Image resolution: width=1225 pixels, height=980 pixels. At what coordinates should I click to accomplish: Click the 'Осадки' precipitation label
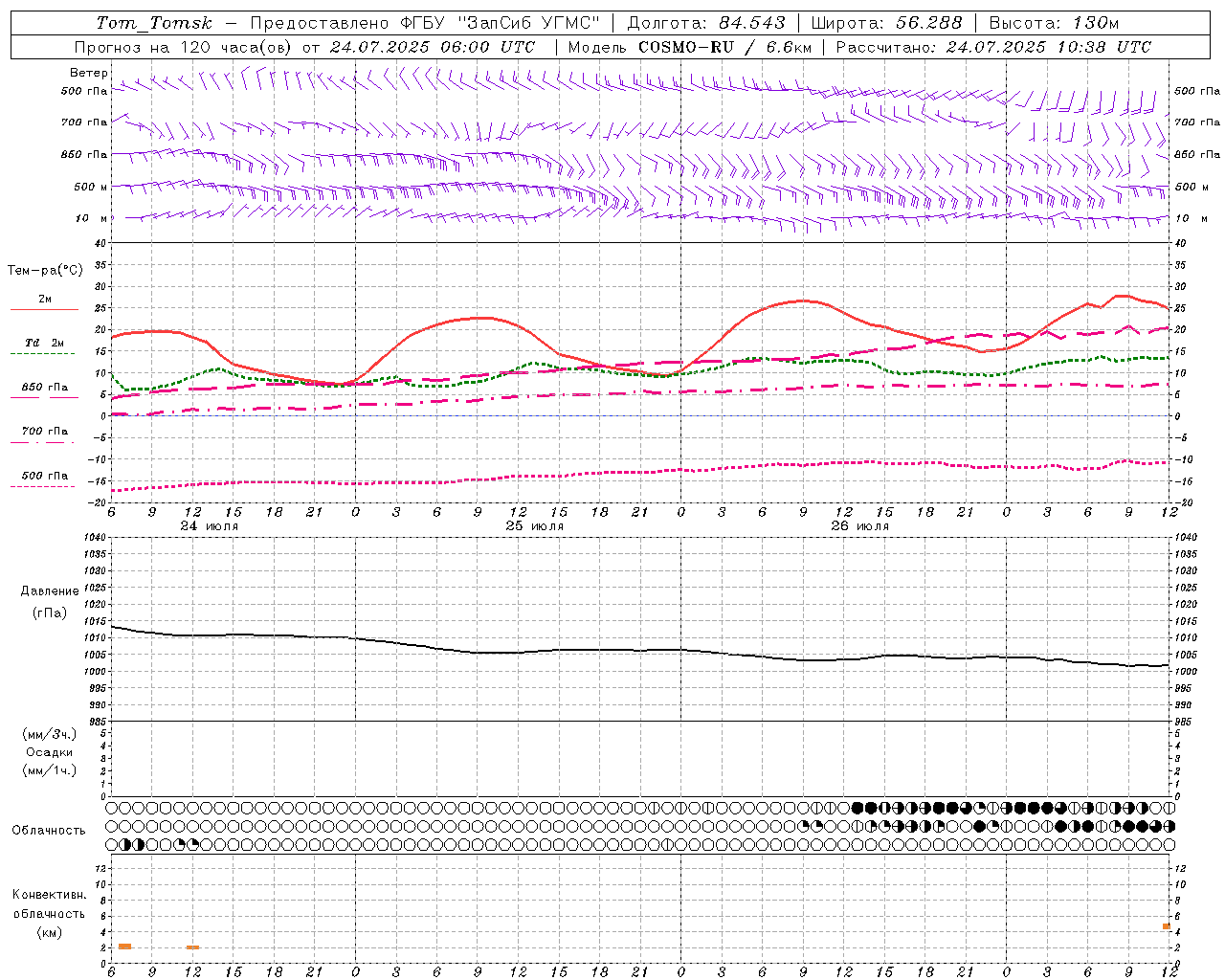pyautogui.click(x=50, y=752)
